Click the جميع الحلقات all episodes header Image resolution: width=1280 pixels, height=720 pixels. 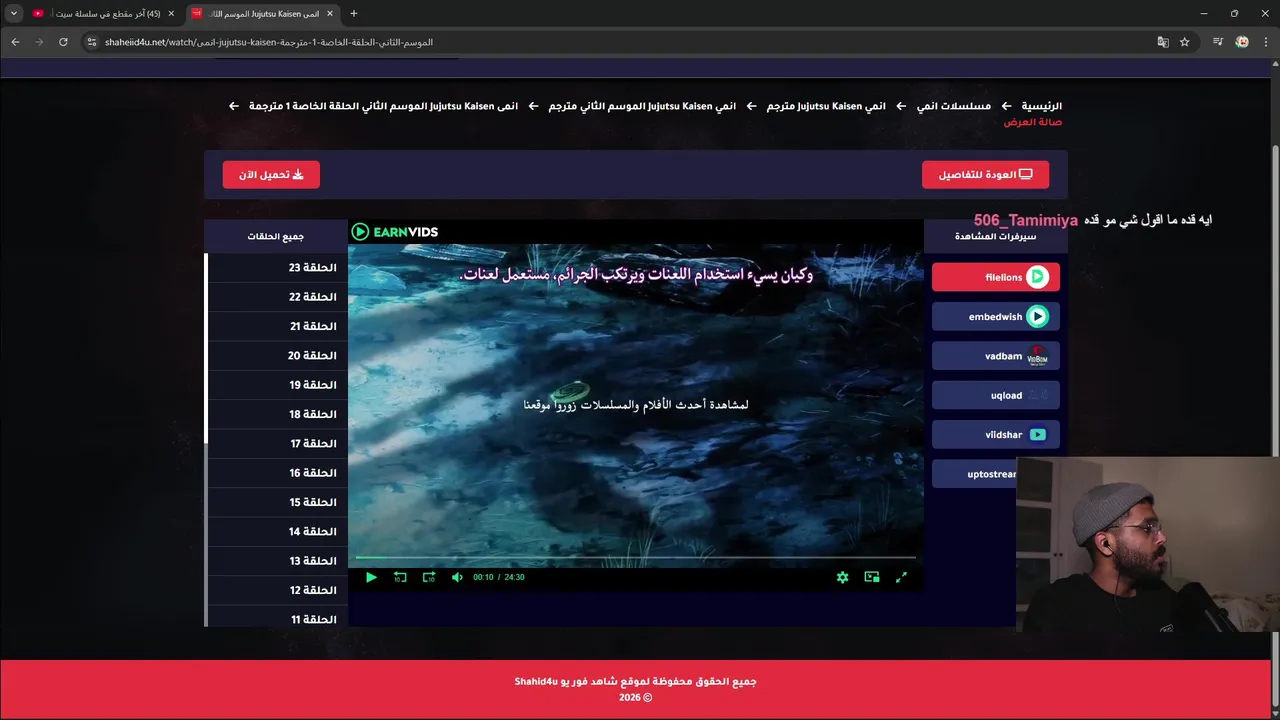click(x=276, y=236)
